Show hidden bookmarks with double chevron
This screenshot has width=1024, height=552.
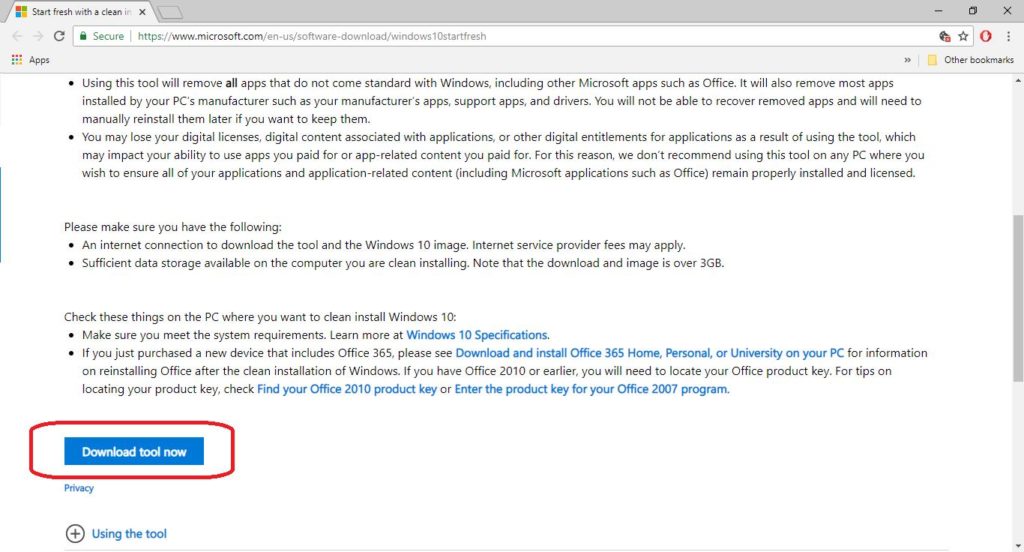coord(907,59)
